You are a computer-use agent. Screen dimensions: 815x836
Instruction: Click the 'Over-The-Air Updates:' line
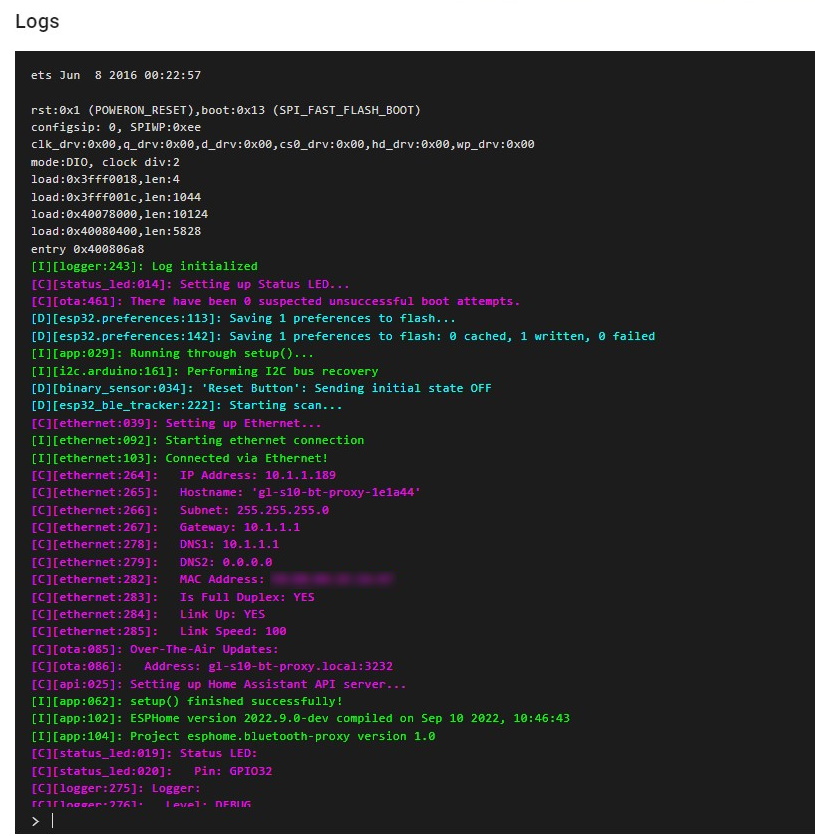point(155,649)
